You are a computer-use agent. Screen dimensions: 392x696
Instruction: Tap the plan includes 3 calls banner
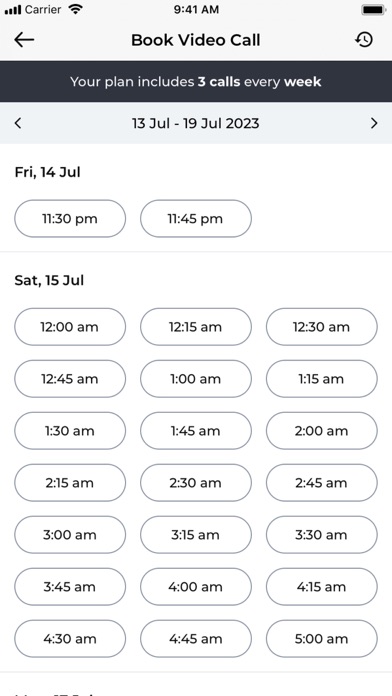(196, 82)
